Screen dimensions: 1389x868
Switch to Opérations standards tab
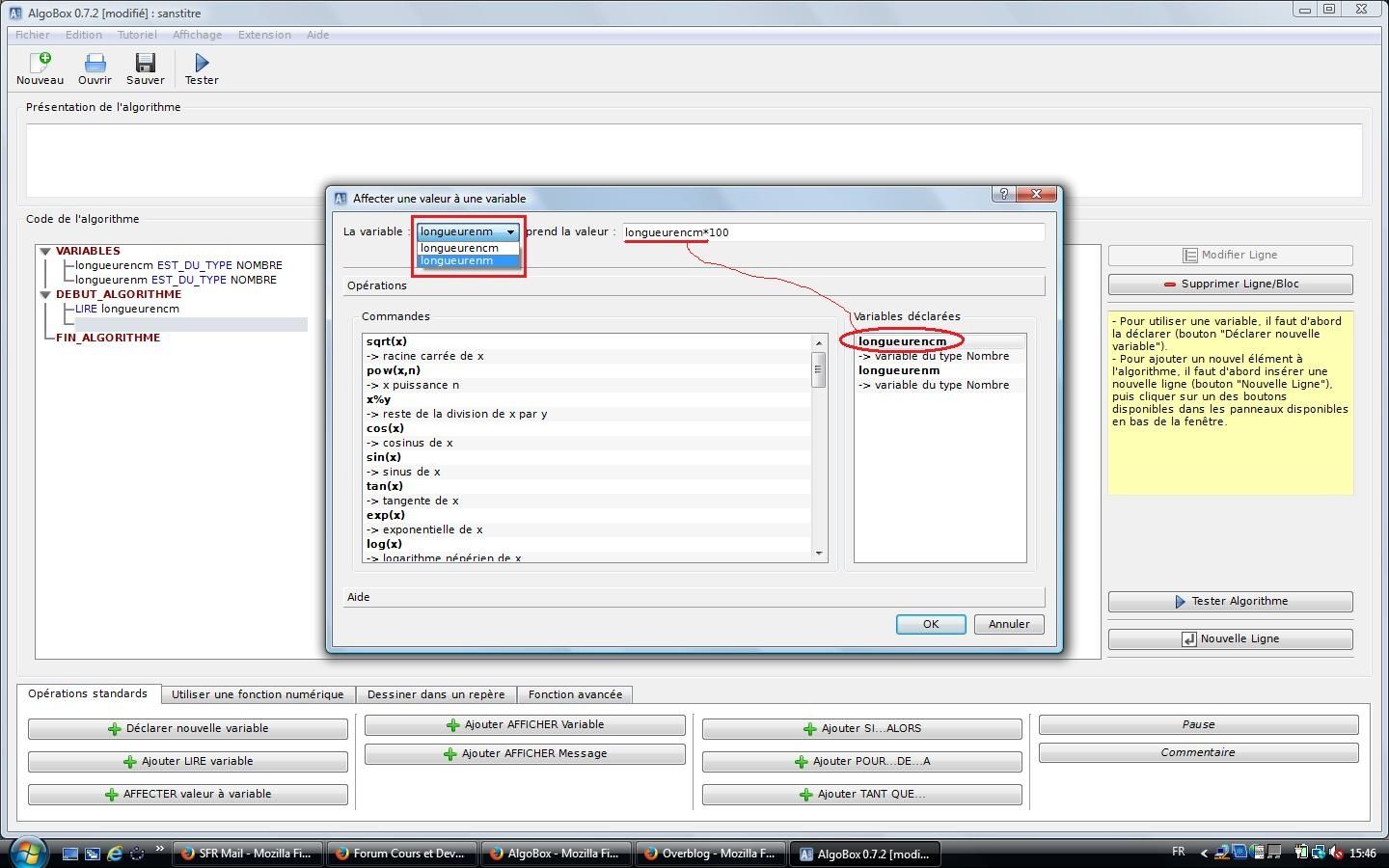tap(88, 693)
